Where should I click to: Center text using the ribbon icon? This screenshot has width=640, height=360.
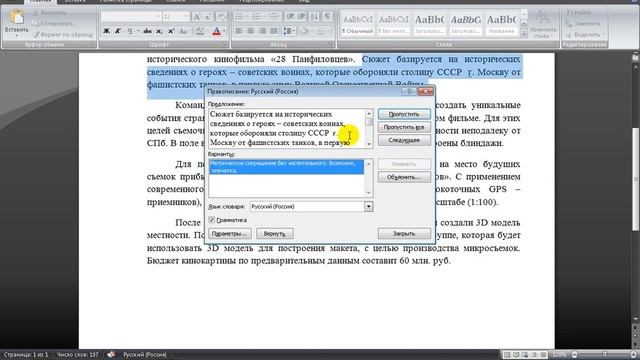coord(250,31)
